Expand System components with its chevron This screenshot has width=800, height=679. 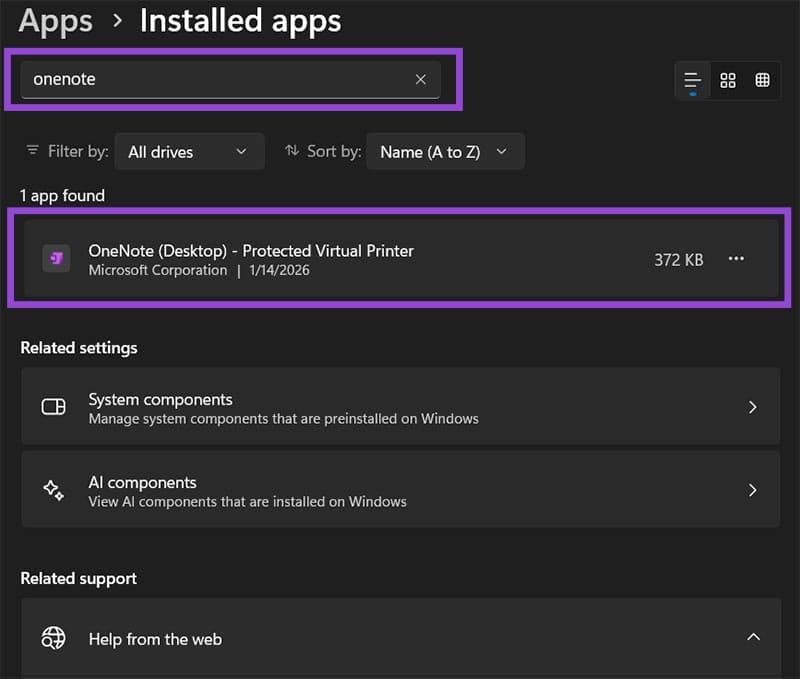(754, 407)
